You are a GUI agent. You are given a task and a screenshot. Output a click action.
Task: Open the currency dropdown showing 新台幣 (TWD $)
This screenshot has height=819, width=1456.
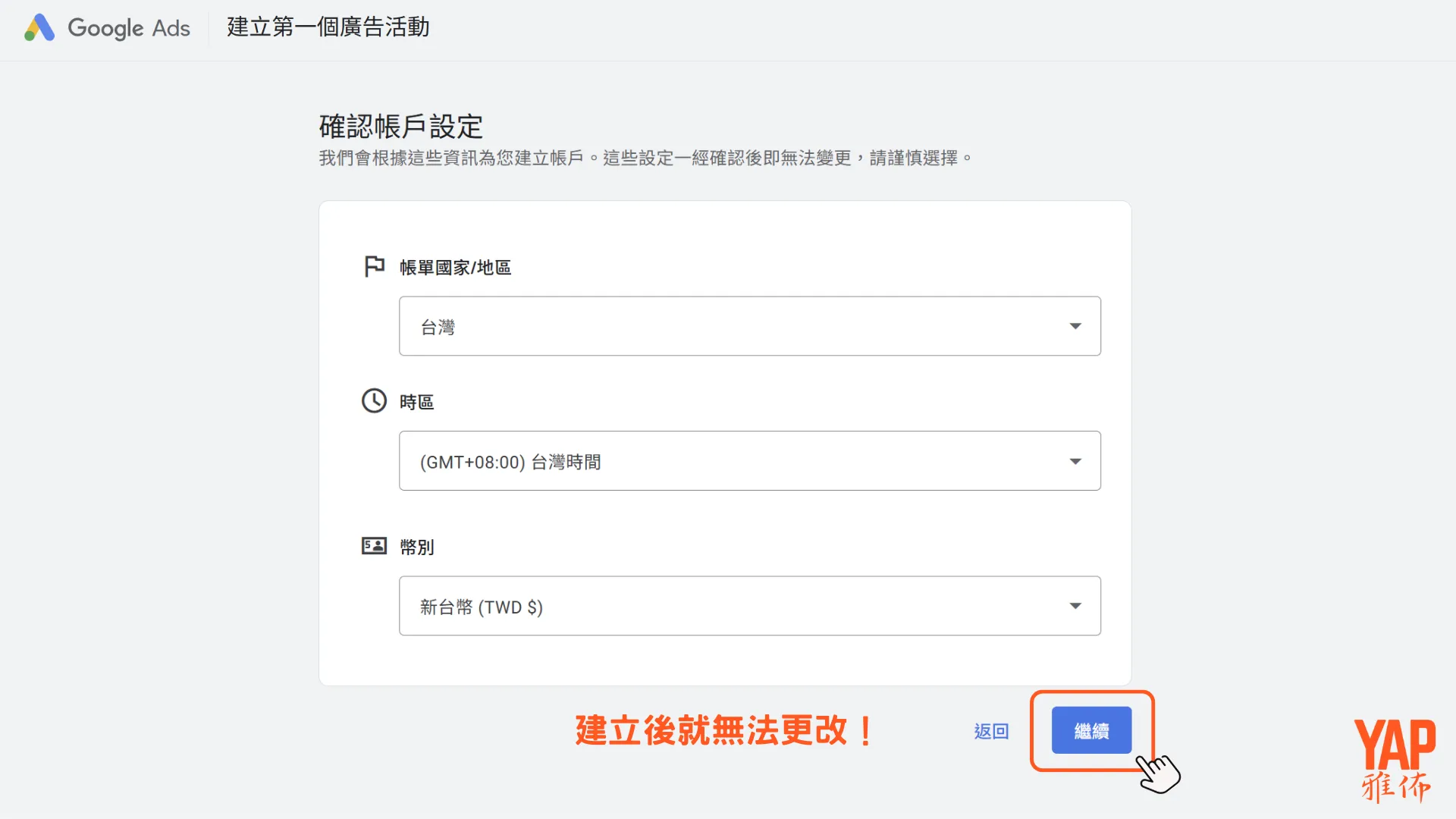pos(749,606)
